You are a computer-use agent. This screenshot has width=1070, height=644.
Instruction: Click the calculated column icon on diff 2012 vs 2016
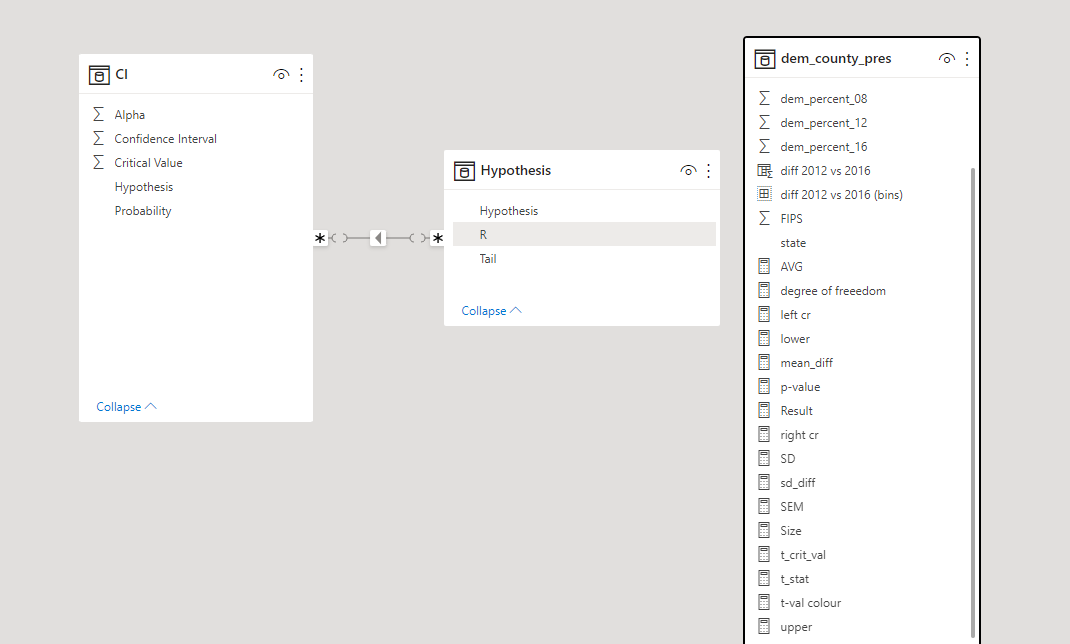point(765,170)
